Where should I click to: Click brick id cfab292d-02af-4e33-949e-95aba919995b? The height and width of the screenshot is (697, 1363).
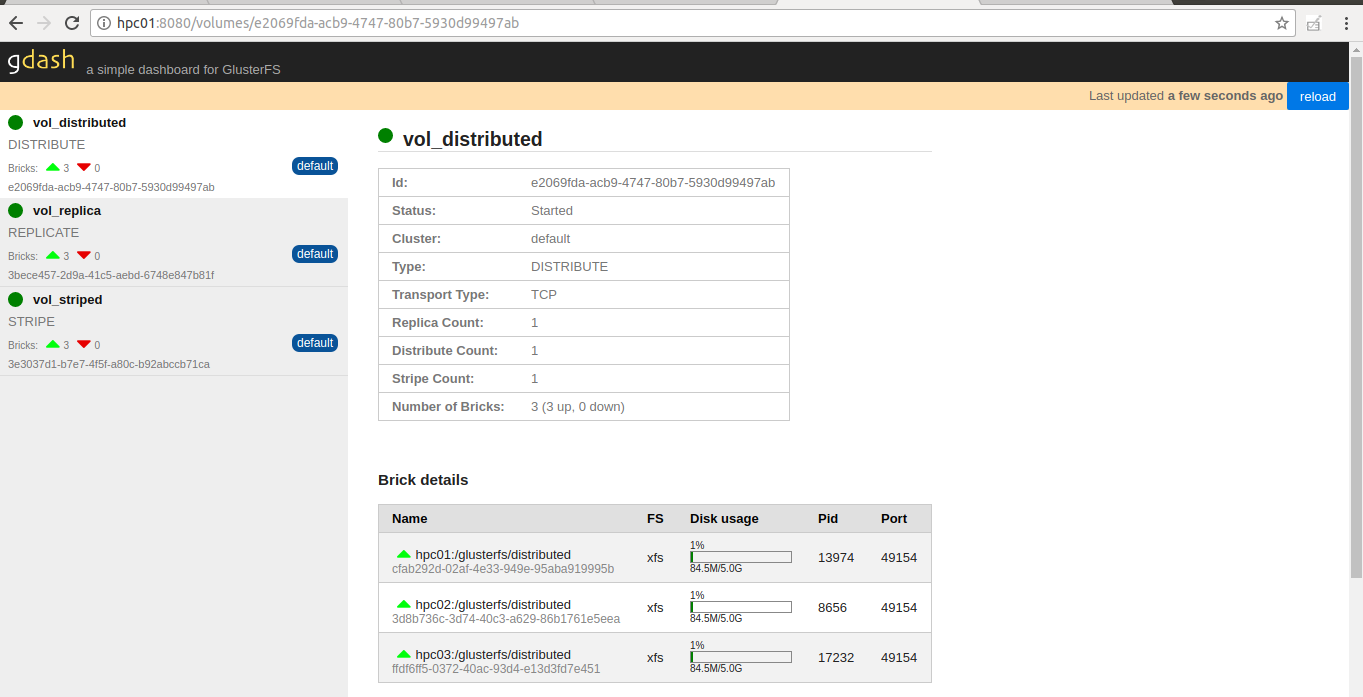tap(503, 569)
